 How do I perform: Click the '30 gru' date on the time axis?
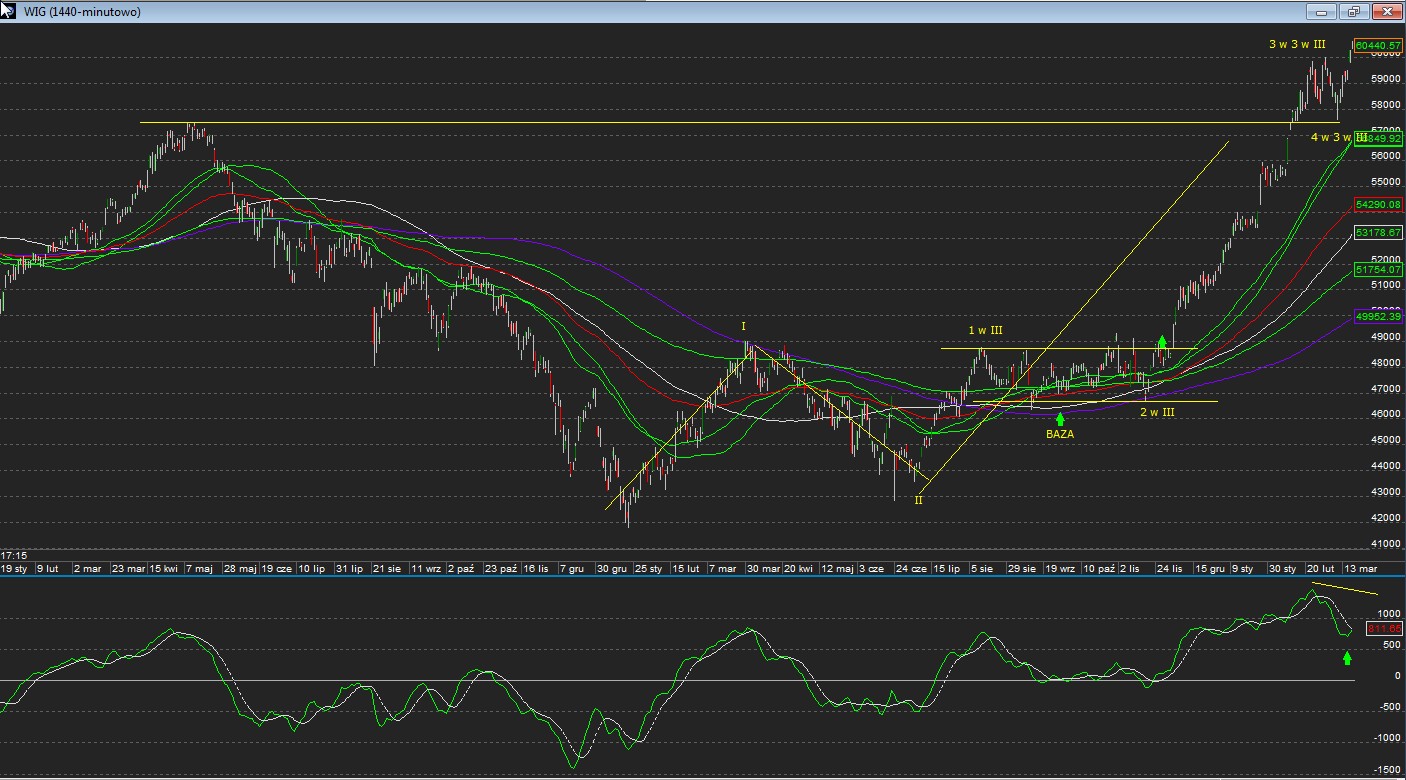611,569
